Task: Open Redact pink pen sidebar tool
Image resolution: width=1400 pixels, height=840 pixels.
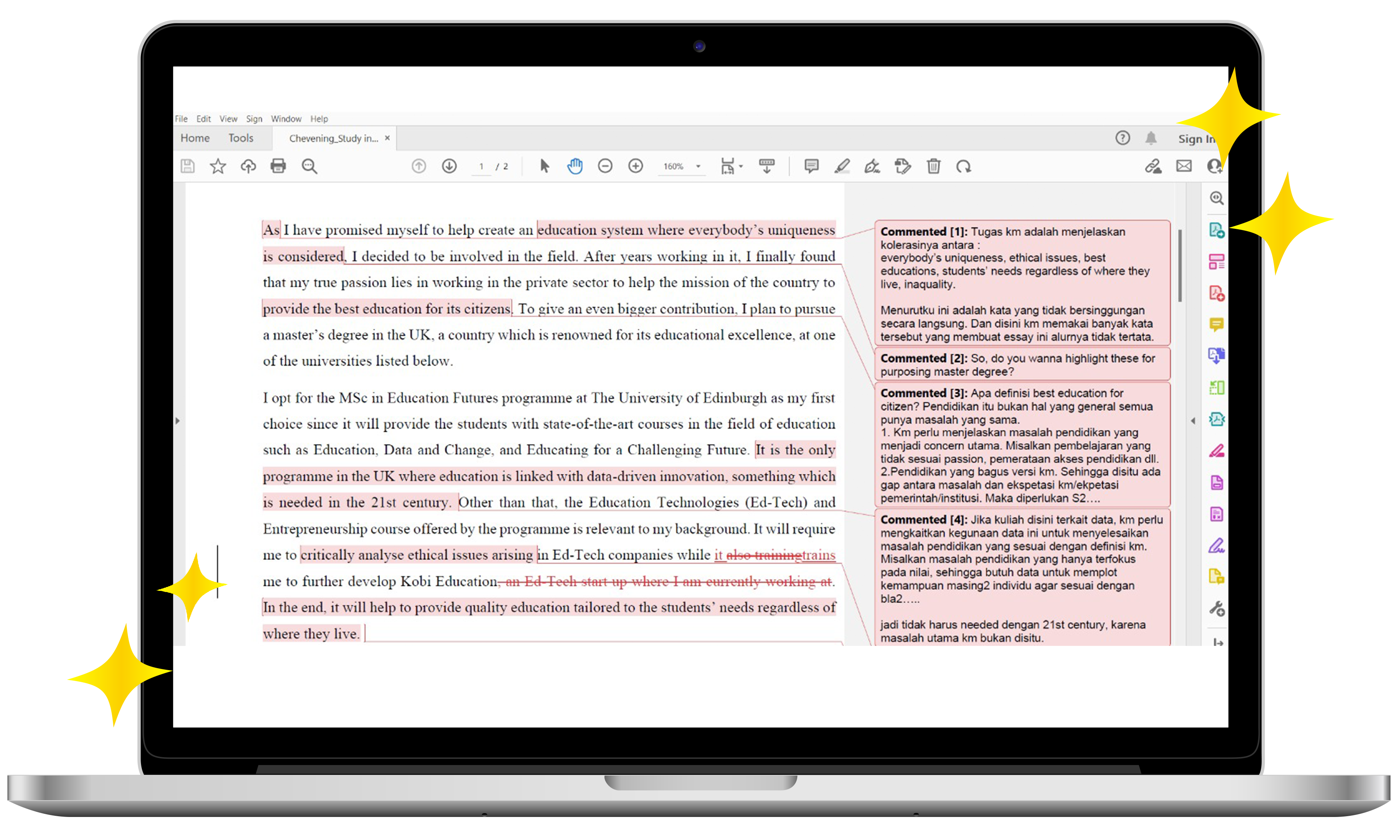Action: point(1216,451)
